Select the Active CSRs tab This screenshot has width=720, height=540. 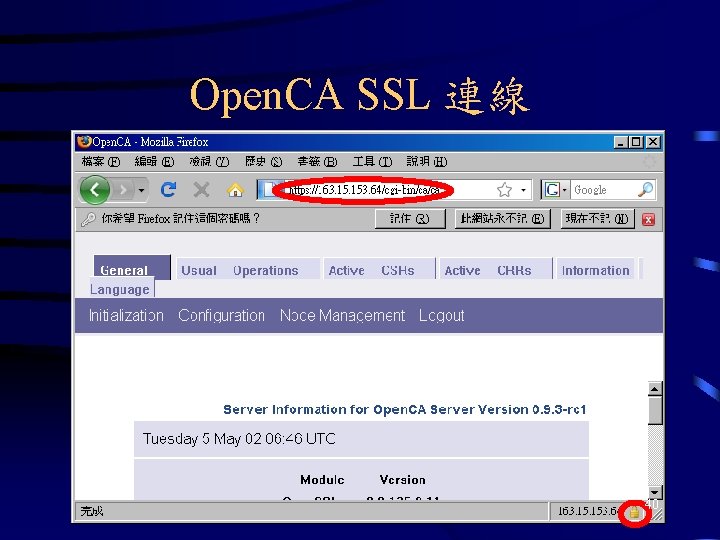pyautogui.click(x=379, y=270)
